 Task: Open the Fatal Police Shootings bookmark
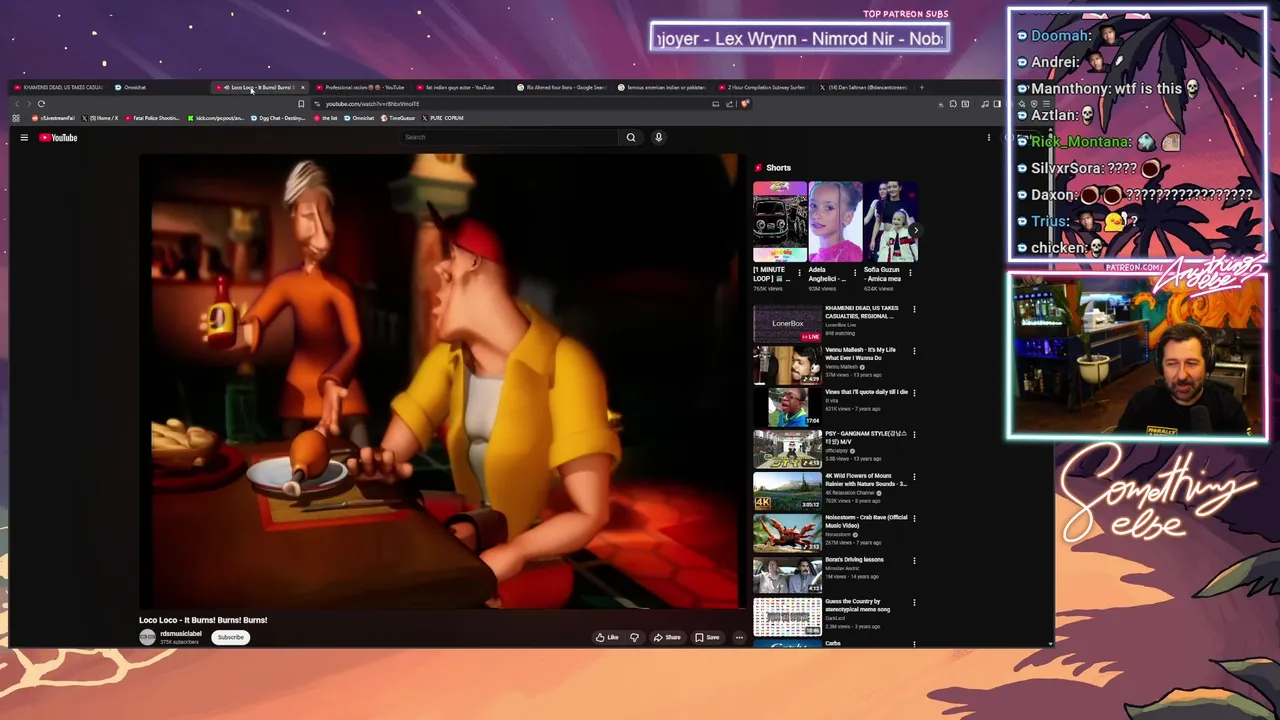click(x=152, y=118)
